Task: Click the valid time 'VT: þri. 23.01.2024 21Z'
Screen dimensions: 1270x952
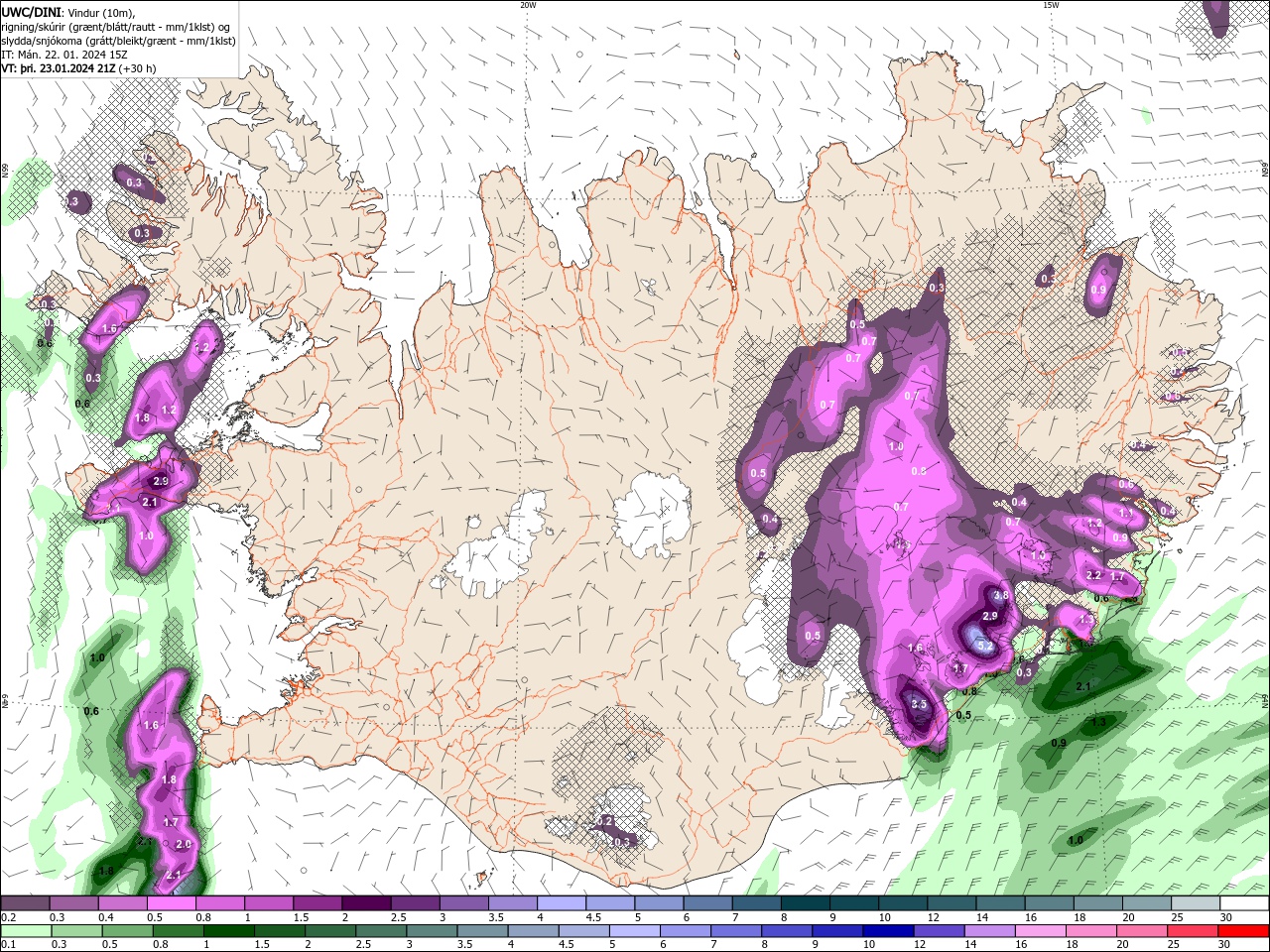Action: coord(58,68)
